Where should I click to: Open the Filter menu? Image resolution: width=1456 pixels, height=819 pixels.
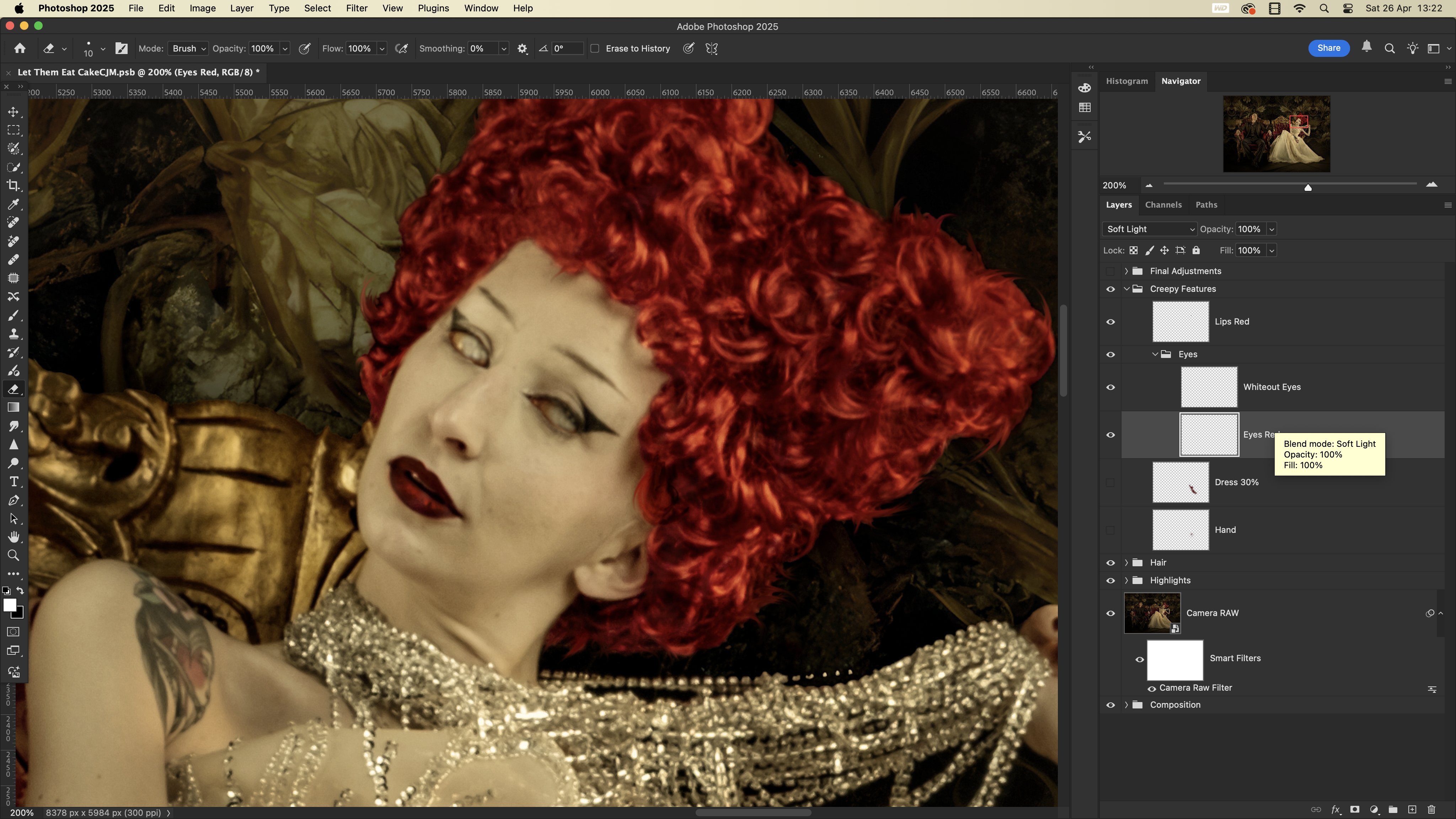356,9
